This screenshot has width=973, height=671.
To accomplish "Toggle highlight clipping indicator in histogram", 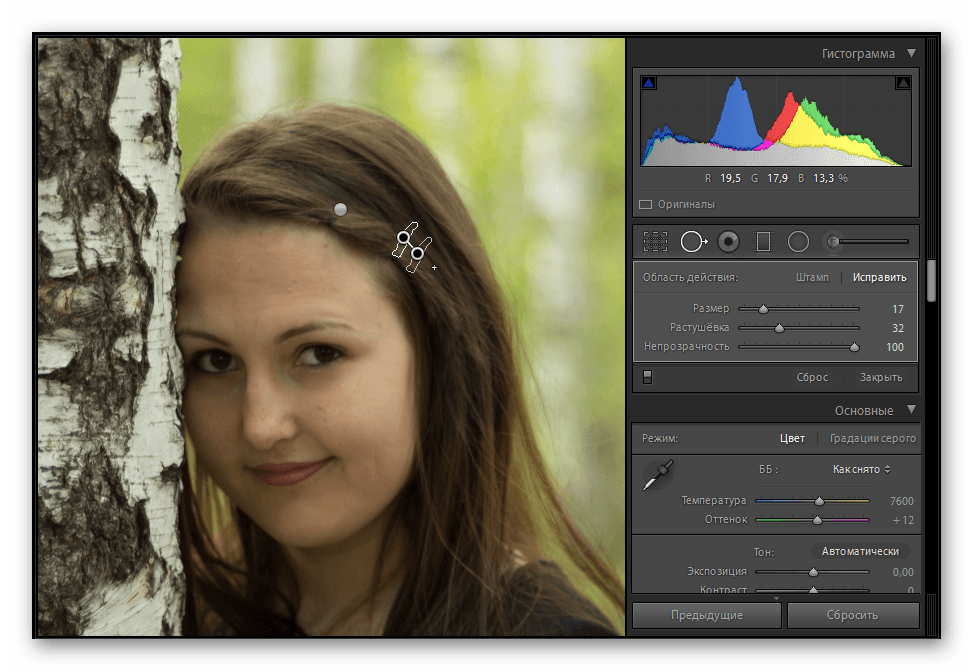I will (903, 83).
